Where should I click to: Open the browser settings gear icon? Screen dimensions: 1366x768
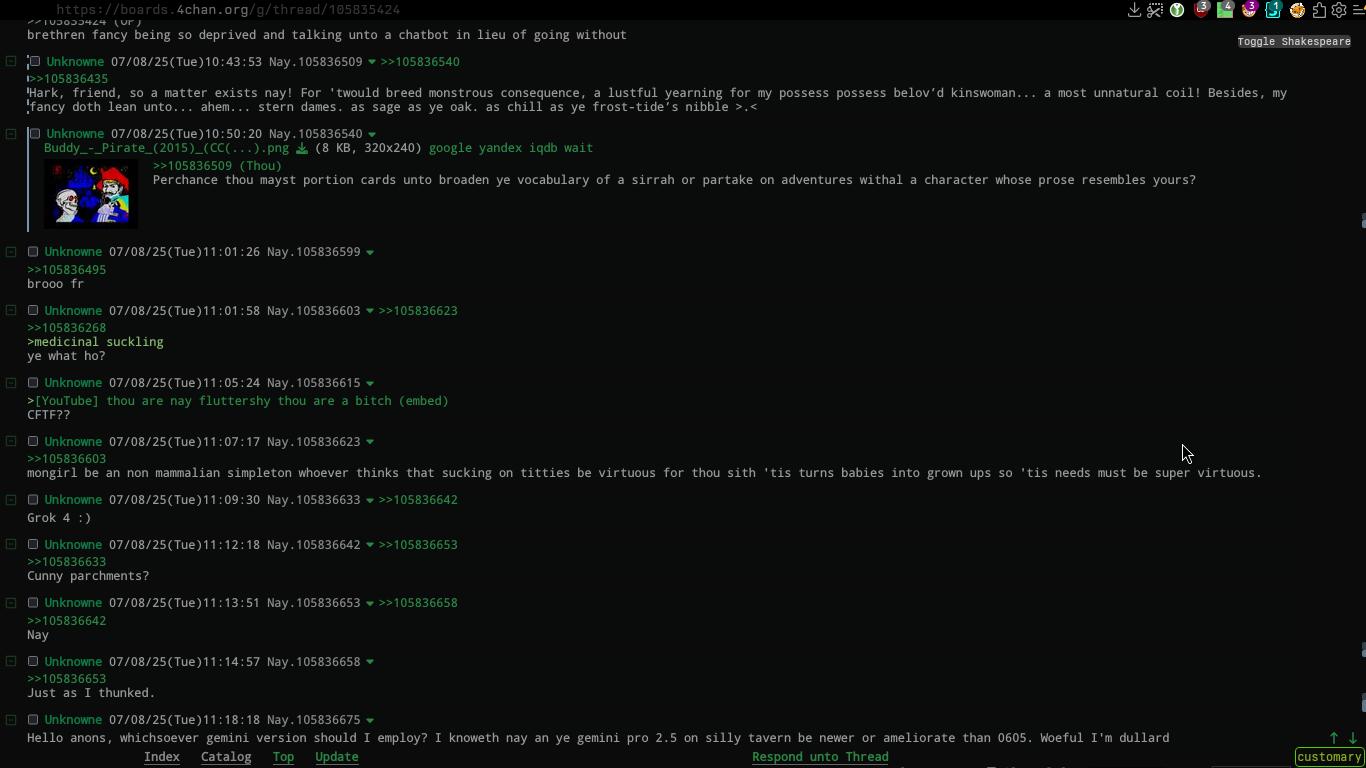click(x=1339, y=10)
